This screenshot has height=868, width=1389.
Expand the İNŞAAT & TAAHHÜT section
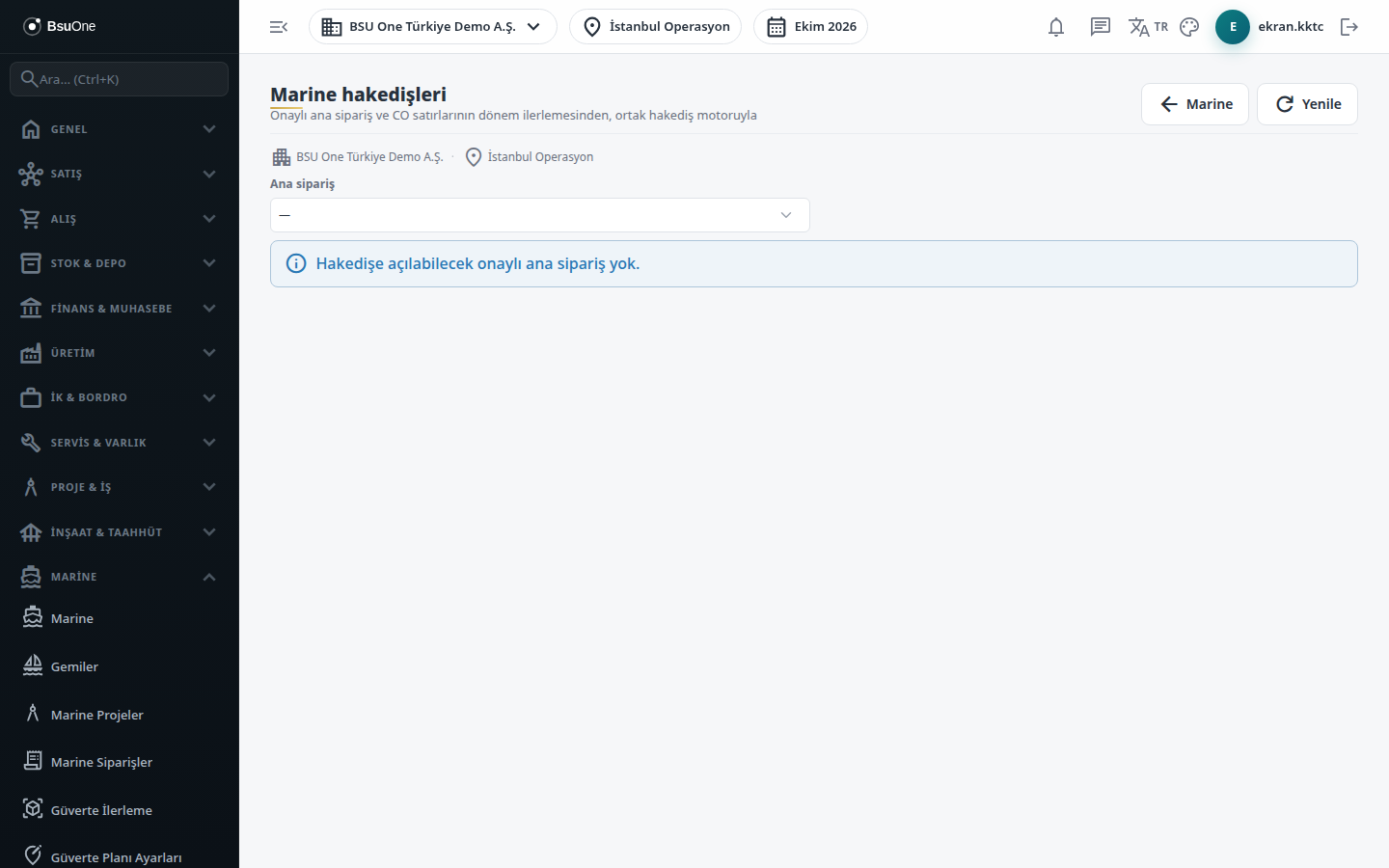tap(120, 532)
